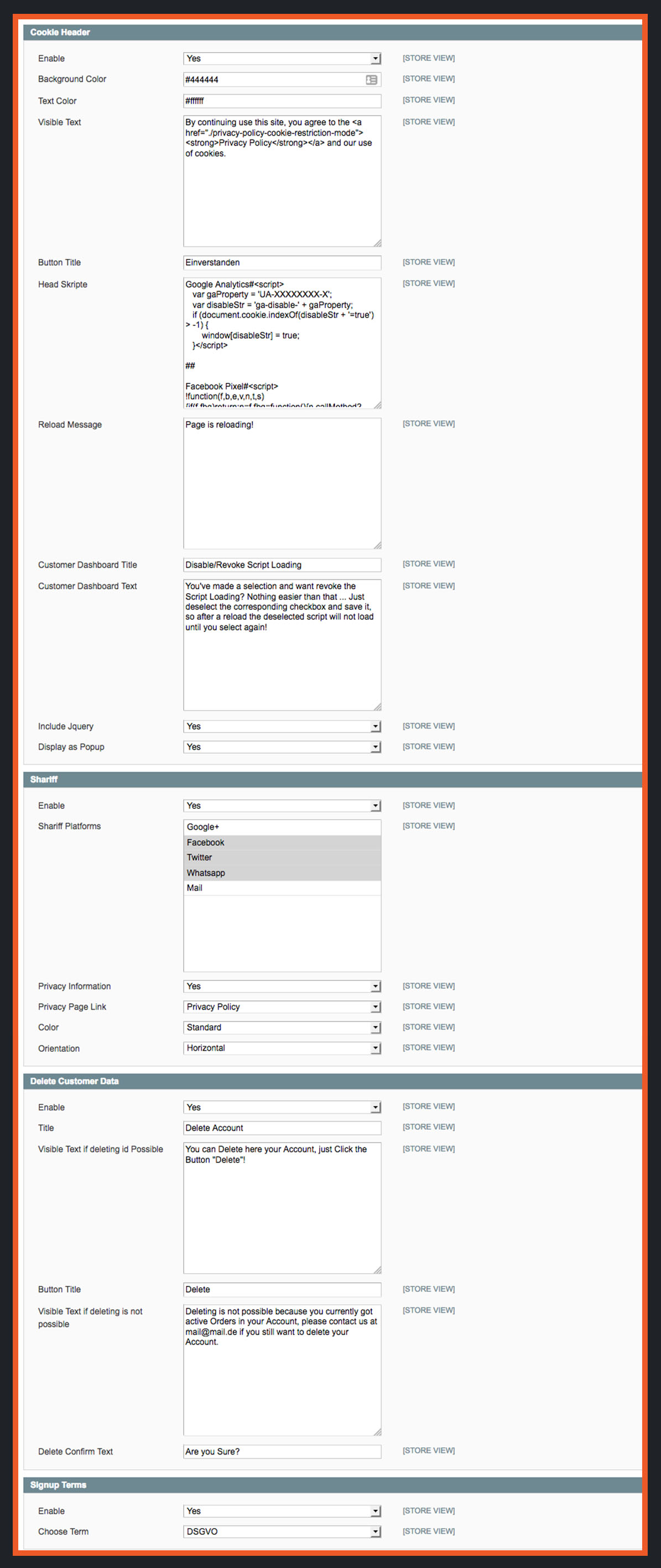Screen dimensions: 661x1568
Task: Open the Privacy Page Link dropdown
Action: [x=282, y=1007]
